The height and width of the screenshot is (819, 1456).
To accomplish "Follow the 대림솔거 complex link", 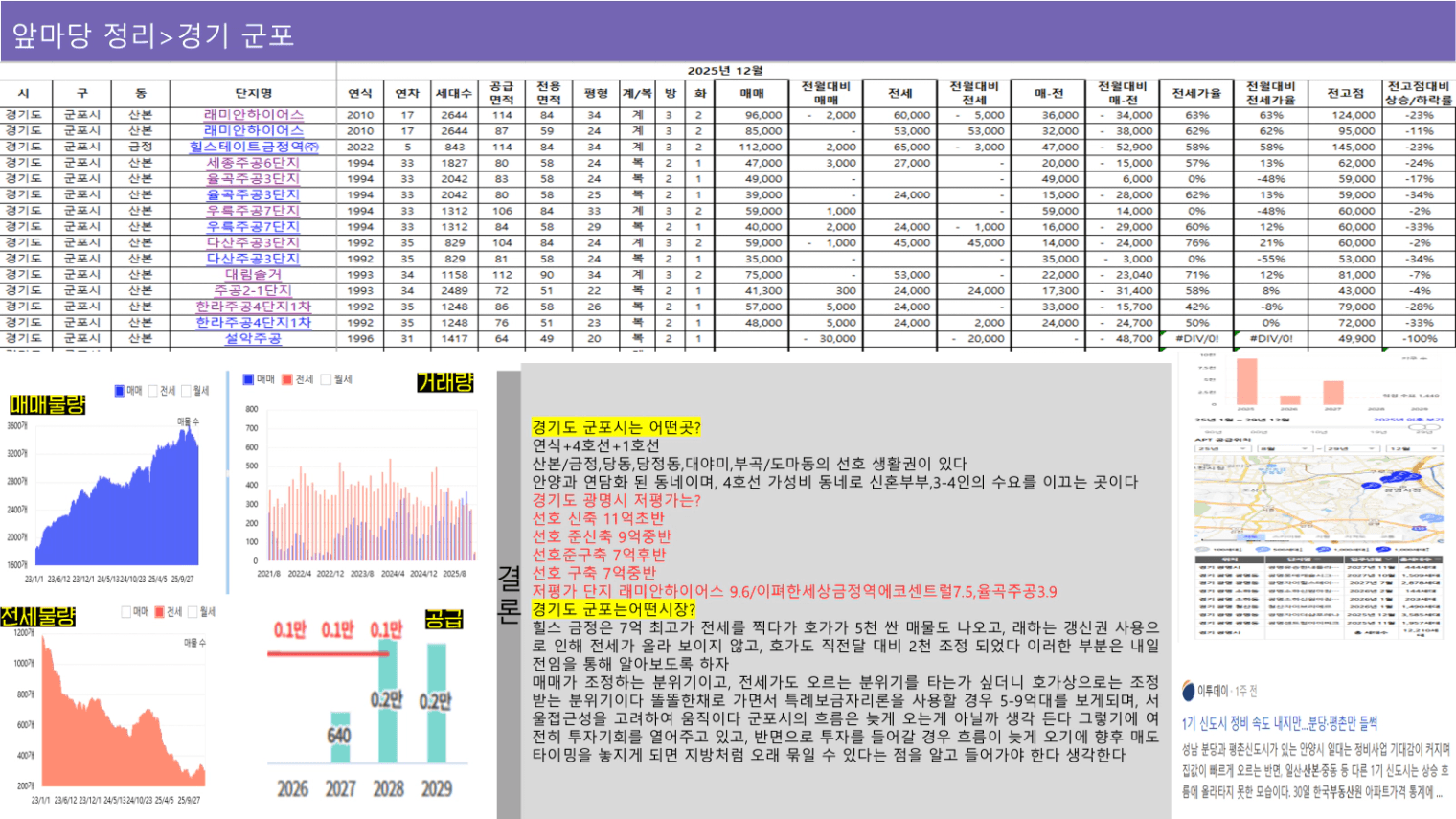I will (253, 275).
